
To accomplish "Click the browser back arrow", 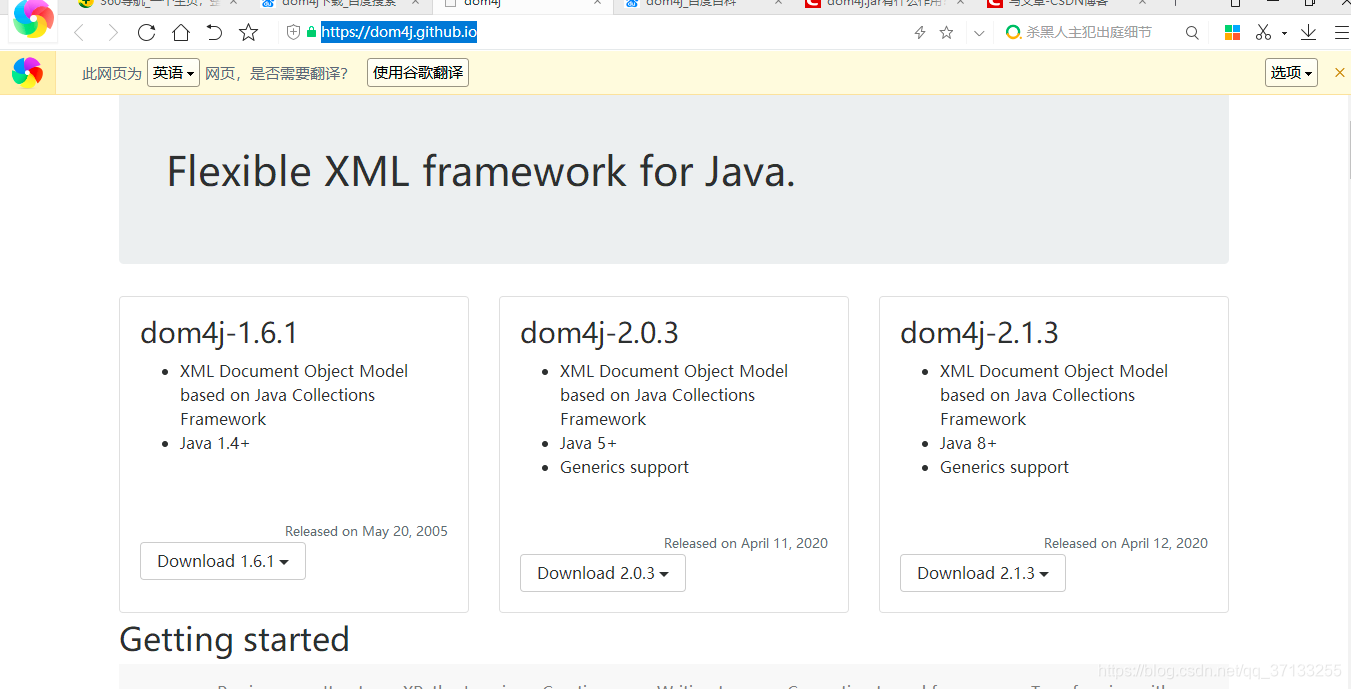I will pyautogui.click(x=79, y=33).
